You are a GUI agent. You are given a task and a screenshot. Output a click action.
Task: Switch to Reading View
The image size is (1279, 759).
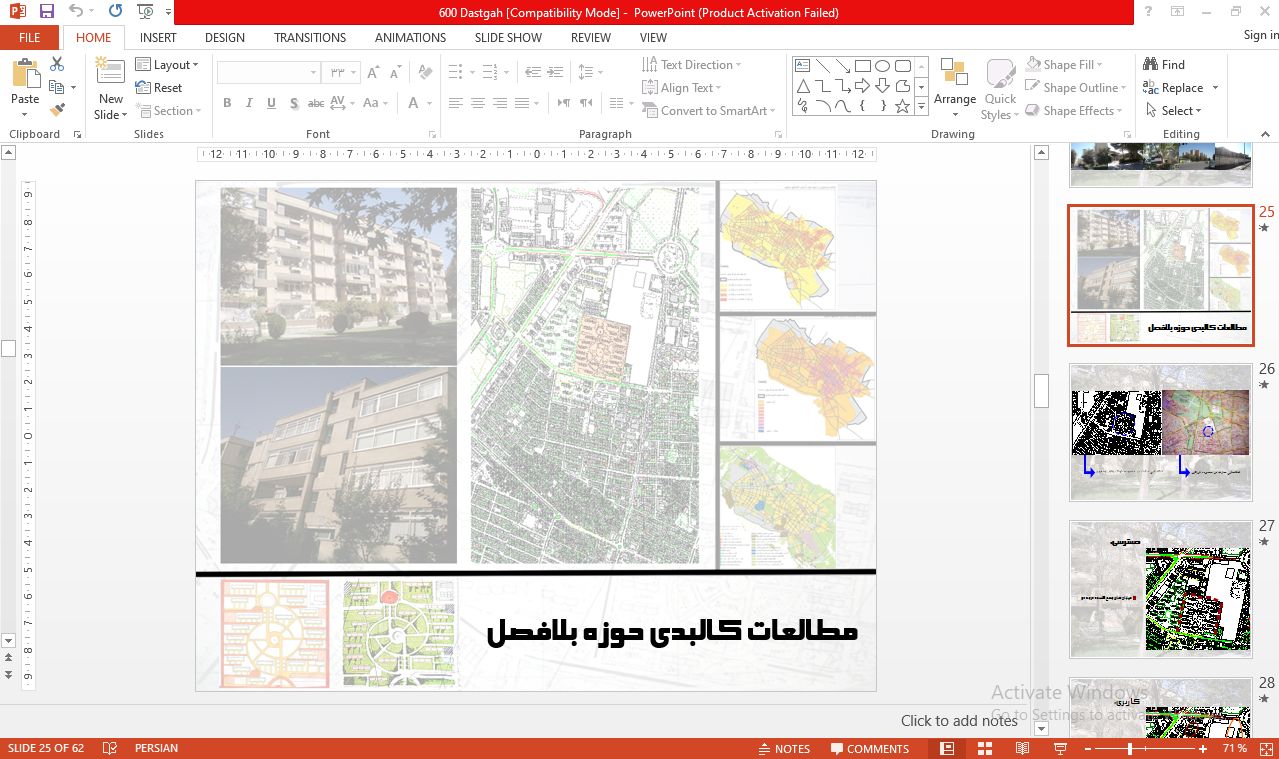point(1022,748)
